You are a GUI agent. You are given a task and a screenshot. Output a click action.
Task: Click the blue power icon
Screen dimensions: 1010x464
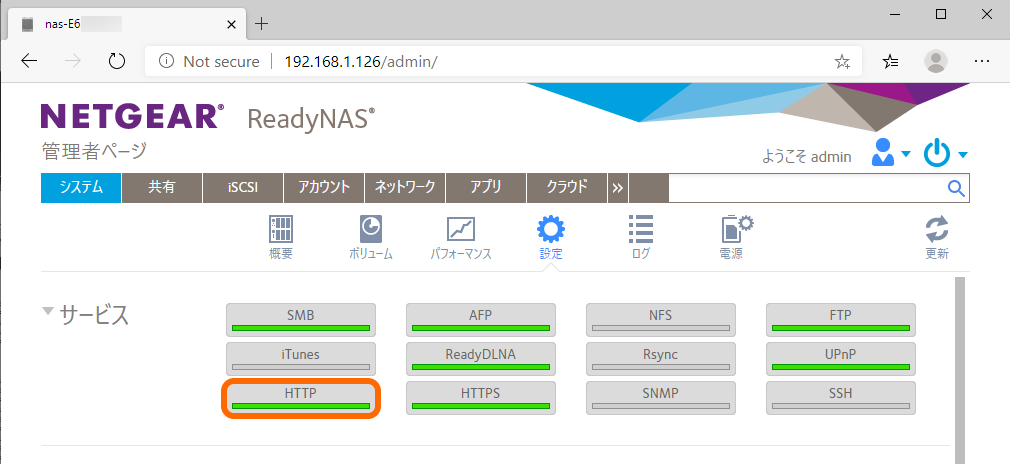[937, 153]
